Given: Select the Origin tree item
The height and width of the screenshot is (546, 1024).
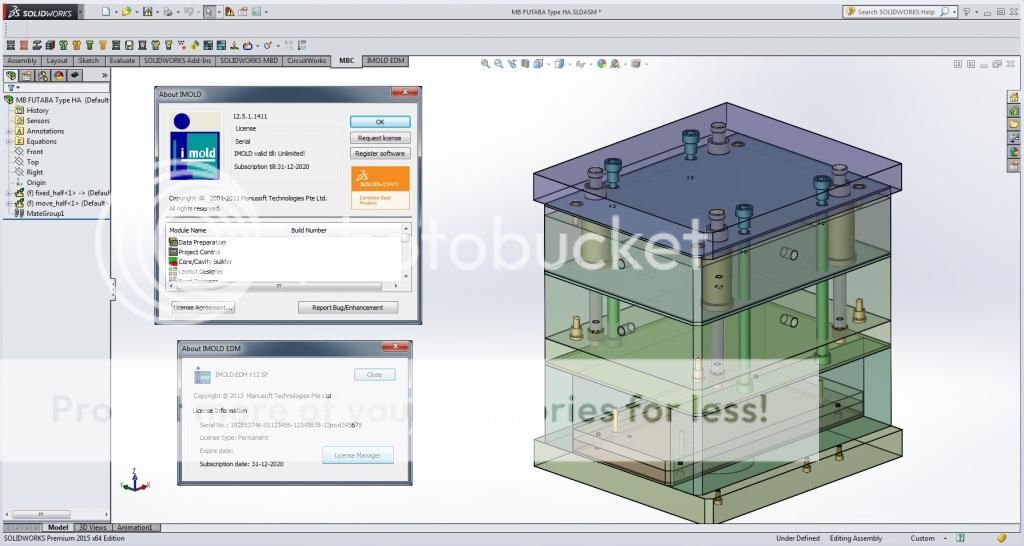Looking at the screenshot, I should [36, 183].
